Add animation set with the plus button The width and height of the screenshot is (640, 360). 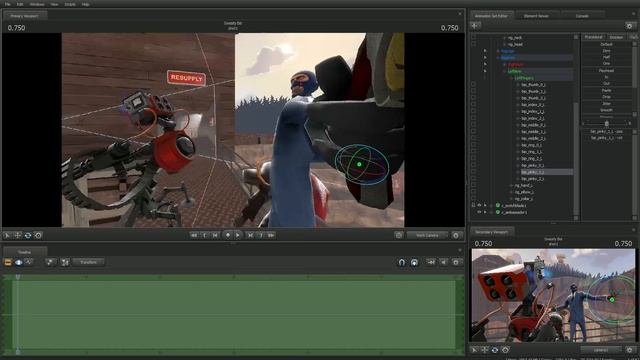(x=476, y=26)
